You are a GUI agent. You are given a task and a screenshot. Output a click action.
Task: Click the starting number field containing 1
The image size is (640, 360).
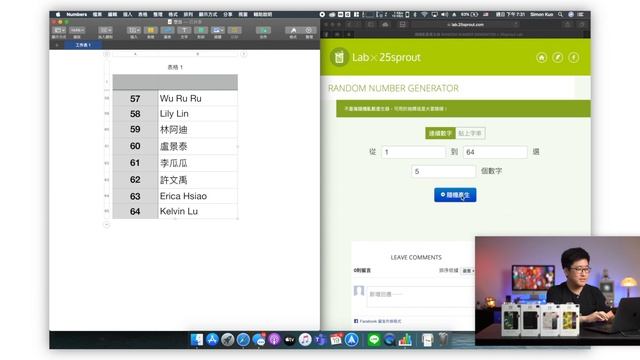pos(413,152)
